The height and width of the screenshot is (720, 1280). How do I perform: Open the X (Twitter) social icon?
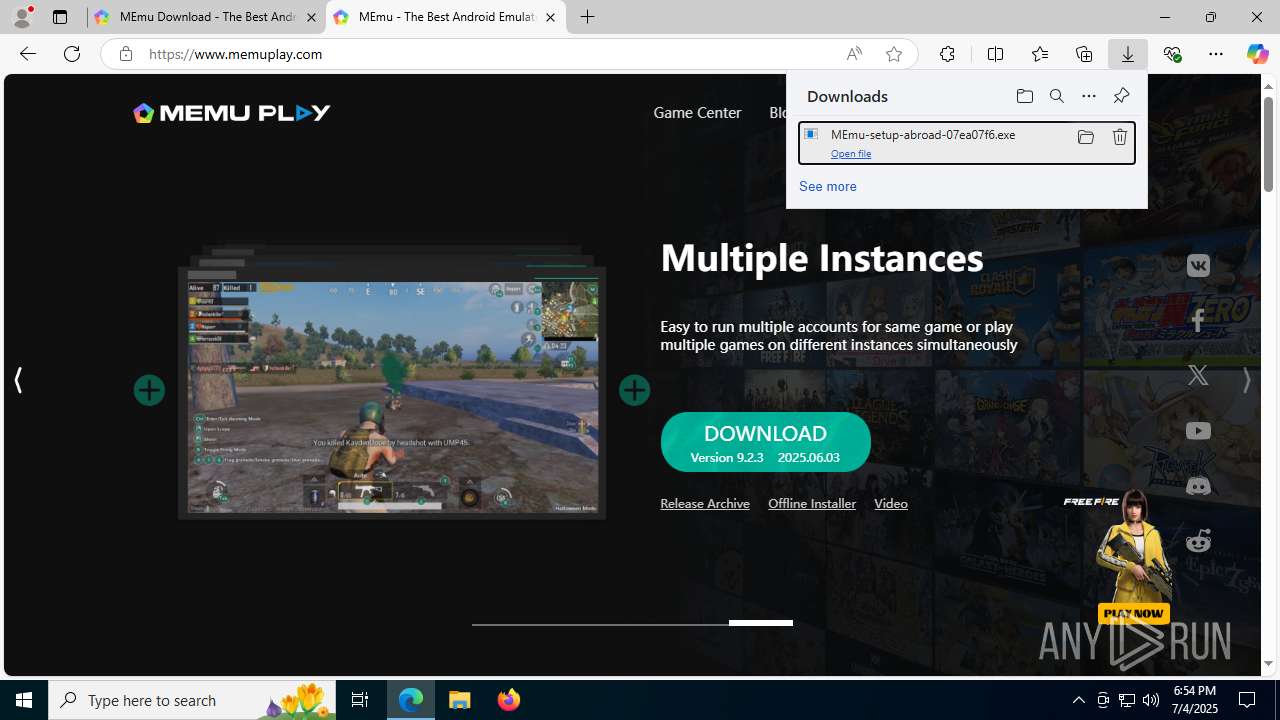click(1198, 375)
